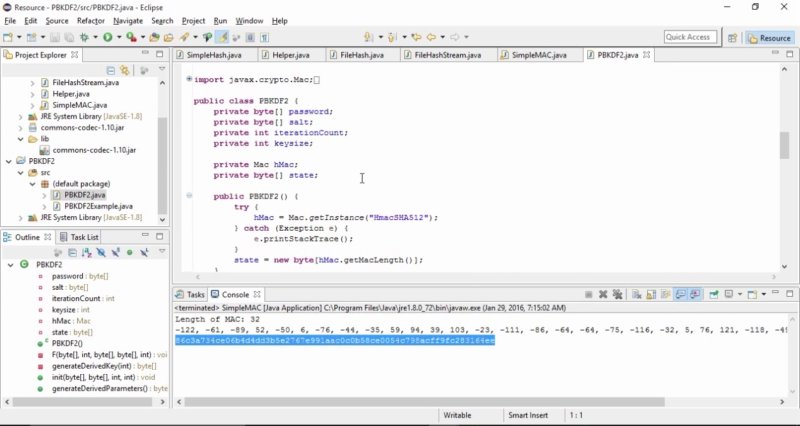The width and height of the screenshot is (800, 426).
Task: Switch to the Task List tab
Action: coord(79,237)
